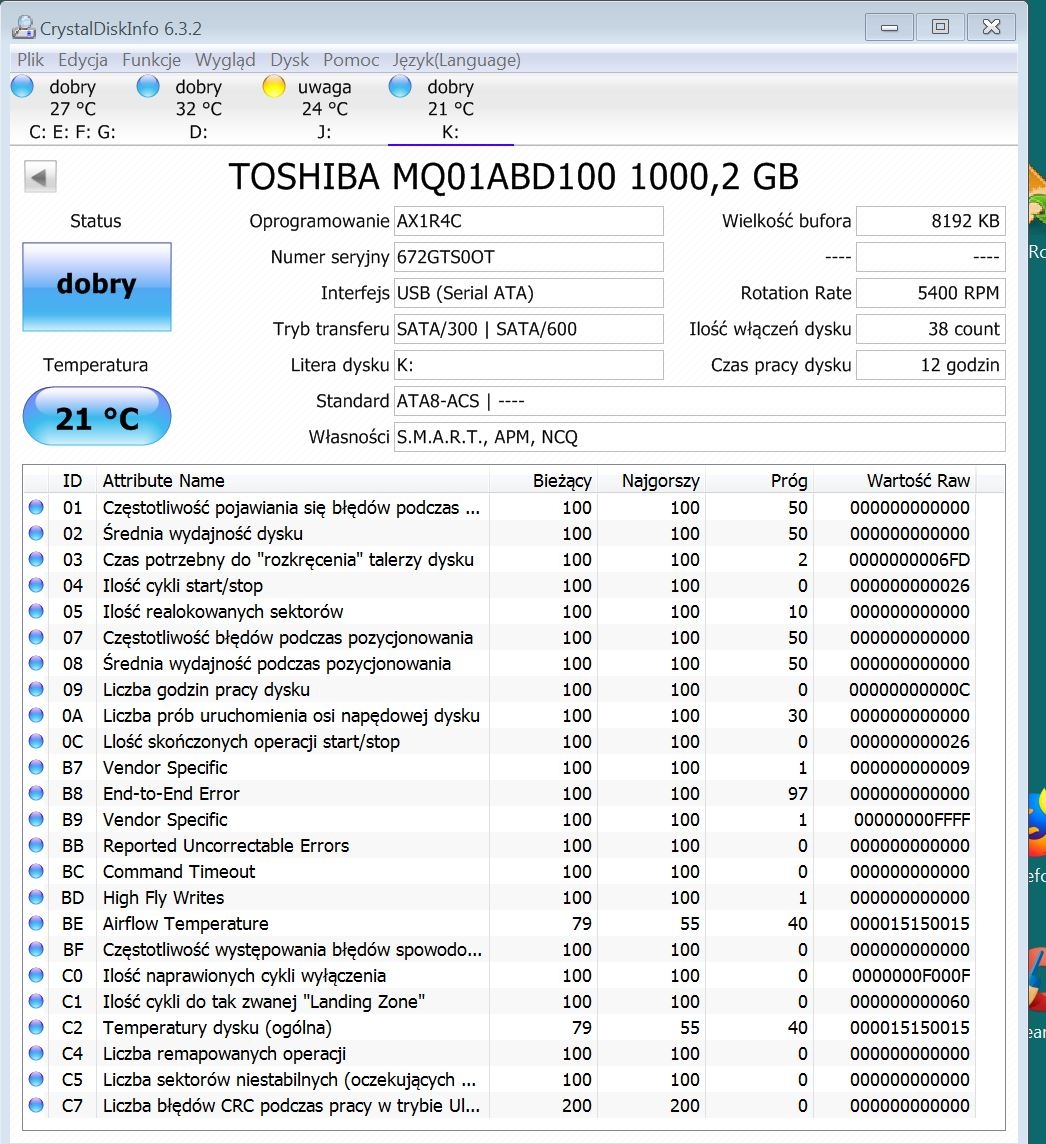Click the 'Próg' column header
Screen dimensions: 1046x1144
[x=759, y=481]
